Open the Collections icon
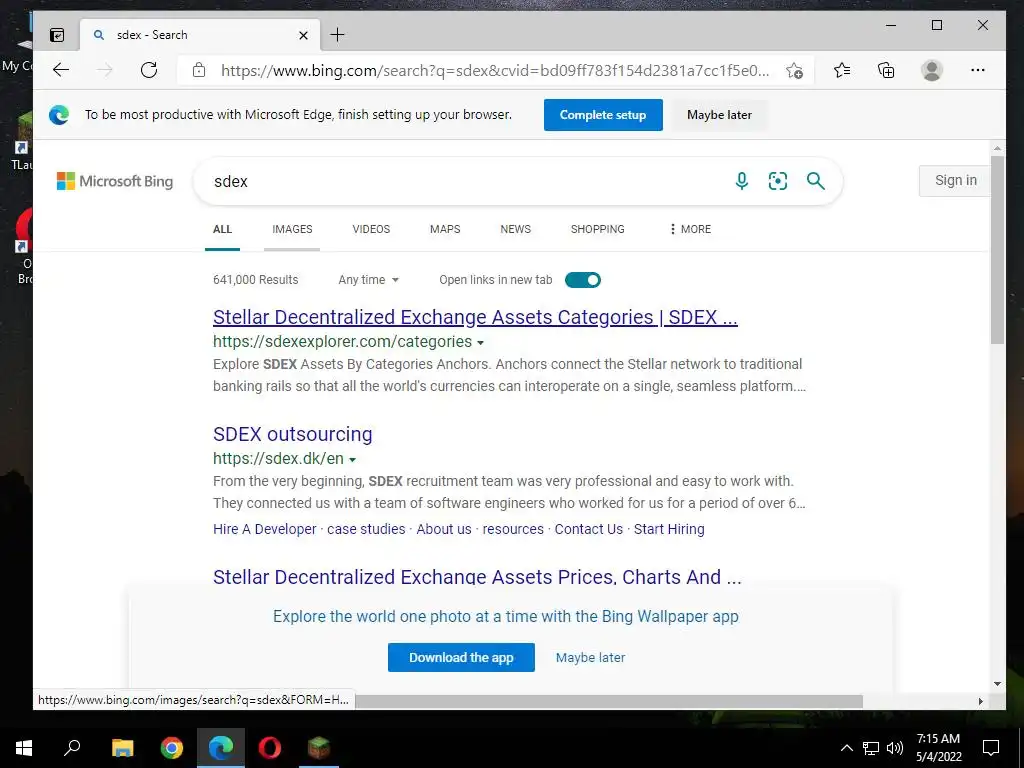Viewport: 1024px width, 768px height. pos(886,70)
